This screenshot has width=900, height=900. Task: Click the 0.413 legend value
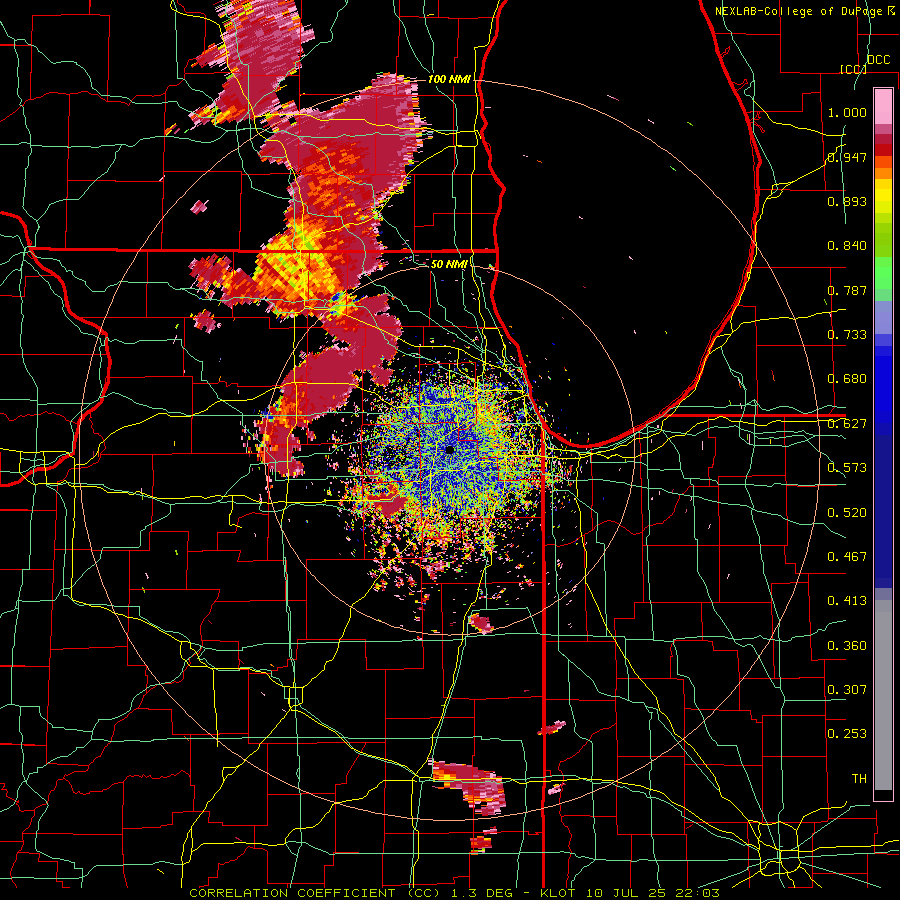[847, 601]
